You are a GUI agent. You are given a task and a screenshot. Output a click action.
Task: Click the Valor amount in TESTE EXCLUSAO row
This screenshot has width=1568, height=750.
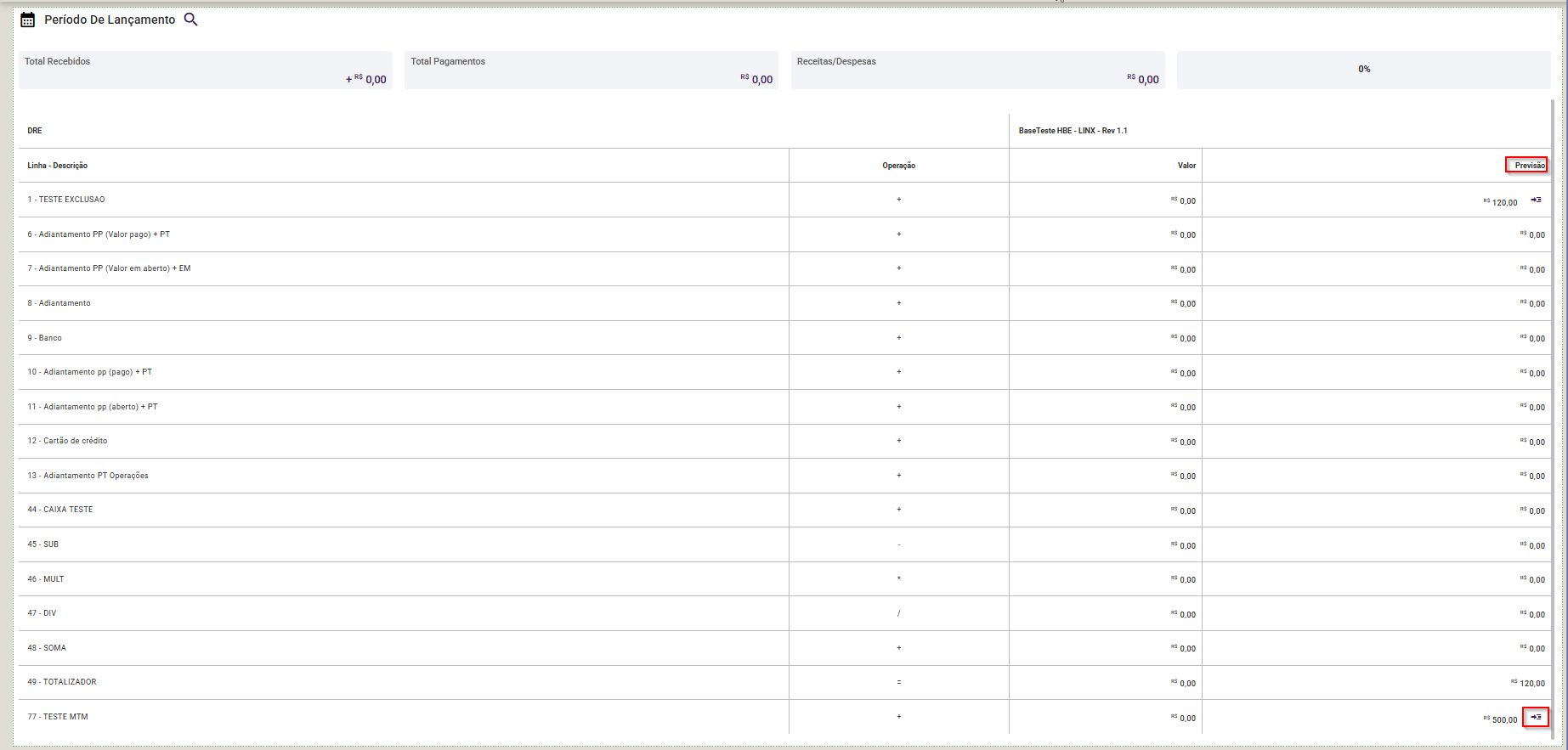[1183, 201]
